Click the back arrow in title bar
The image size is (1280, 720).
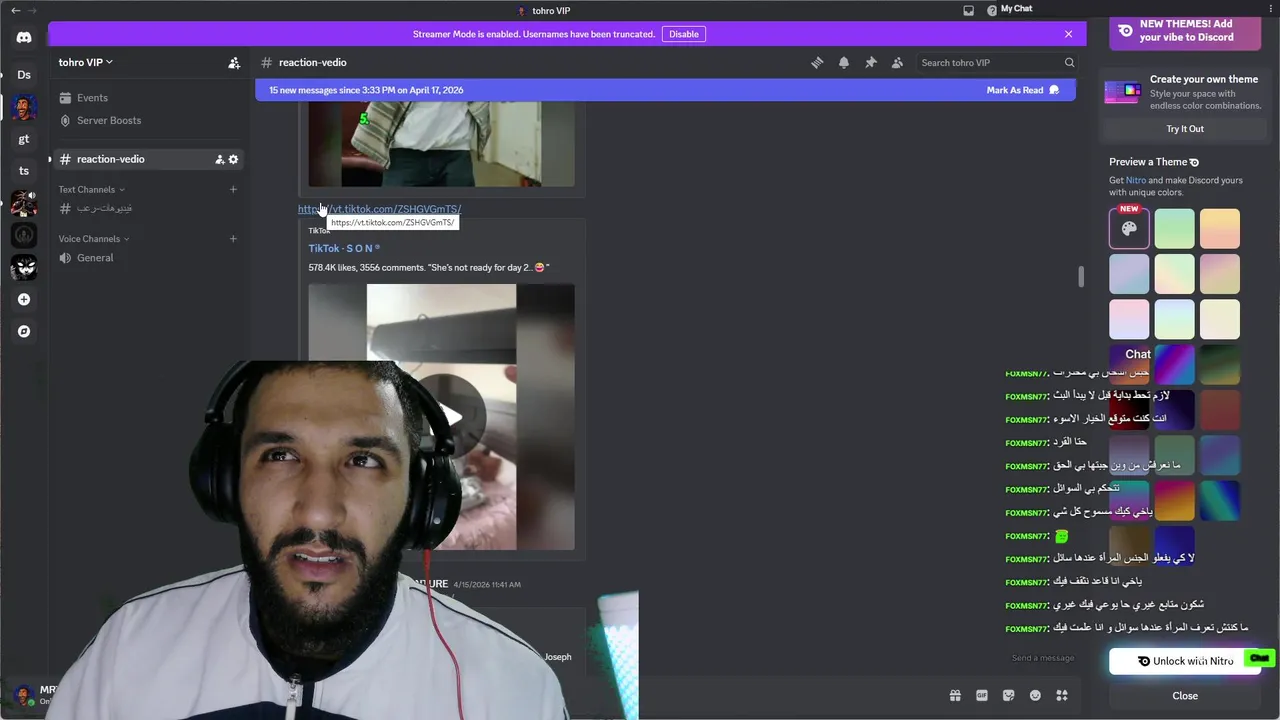[x=15, y=10]
